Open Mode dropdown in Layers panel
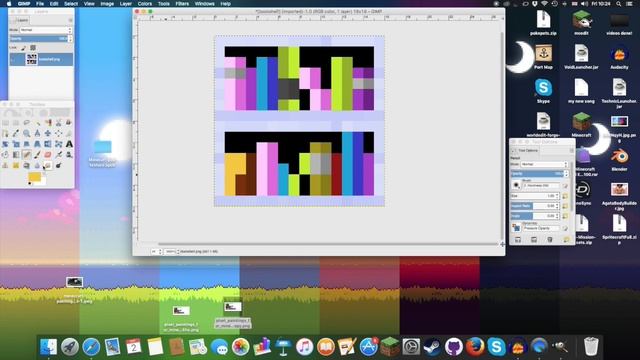The image size is (640, 360). (46, 30)
